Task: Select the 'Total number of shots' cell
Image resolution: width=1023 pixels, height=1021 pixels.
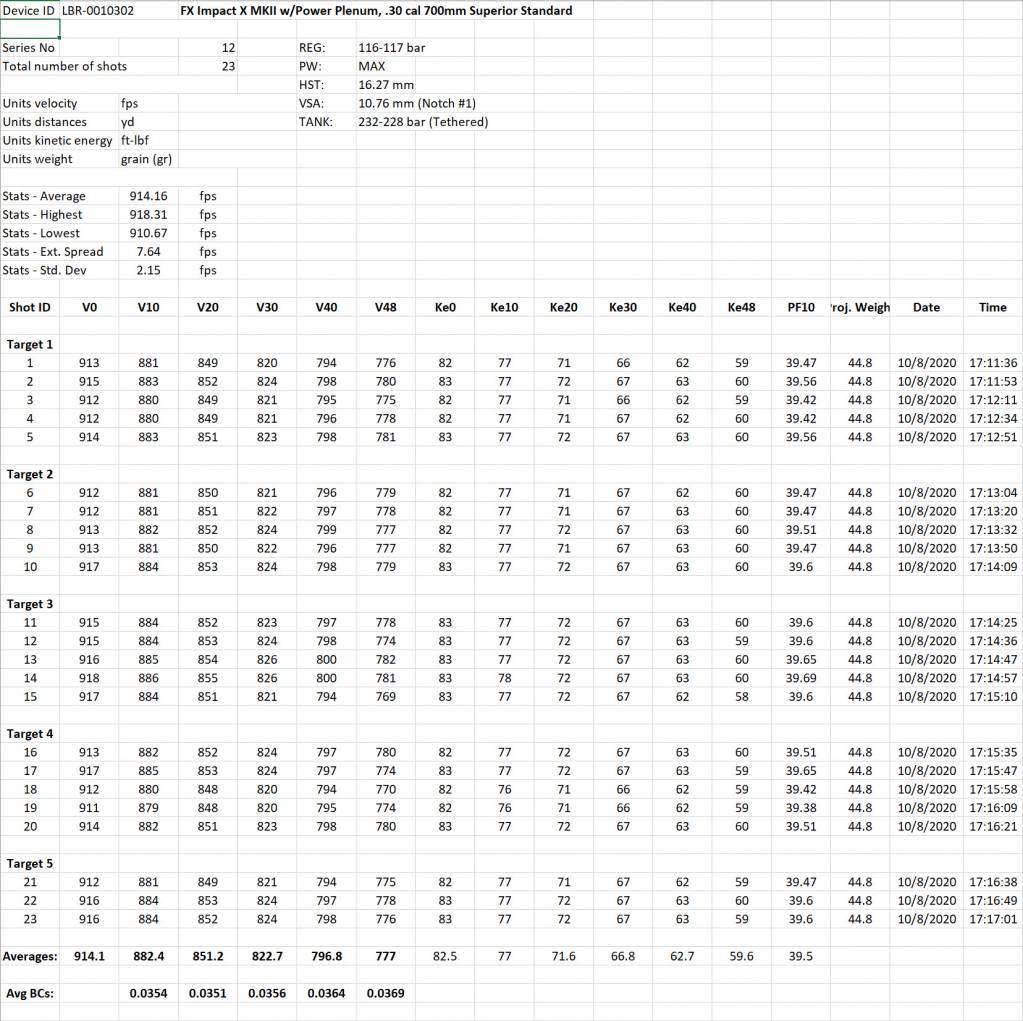Action: (65, 66)
